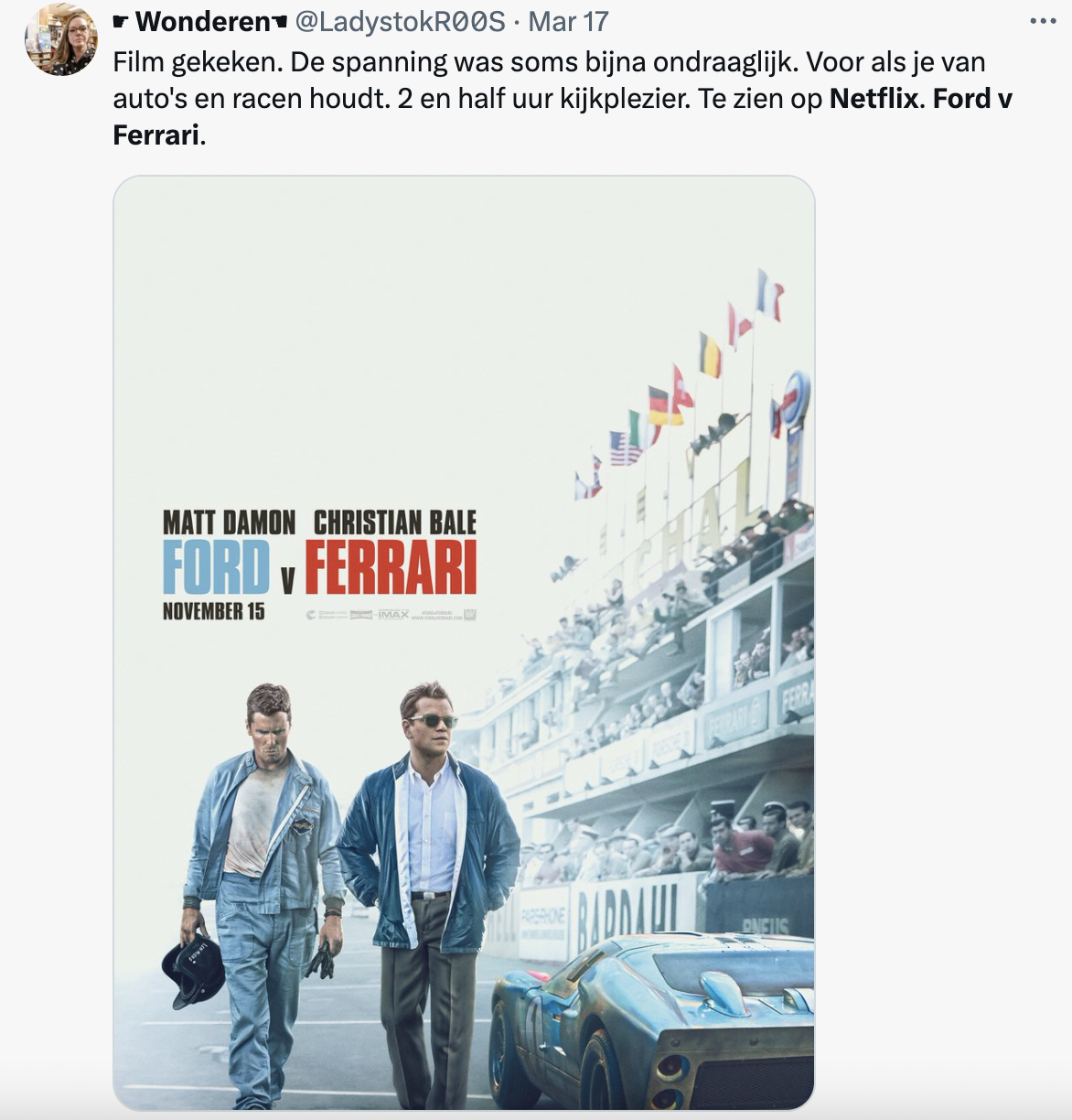Click the bold Ford v Ferrari title text
Image resolution: width=1072 pixels, height=1120 pixels.
click(563, 116)
